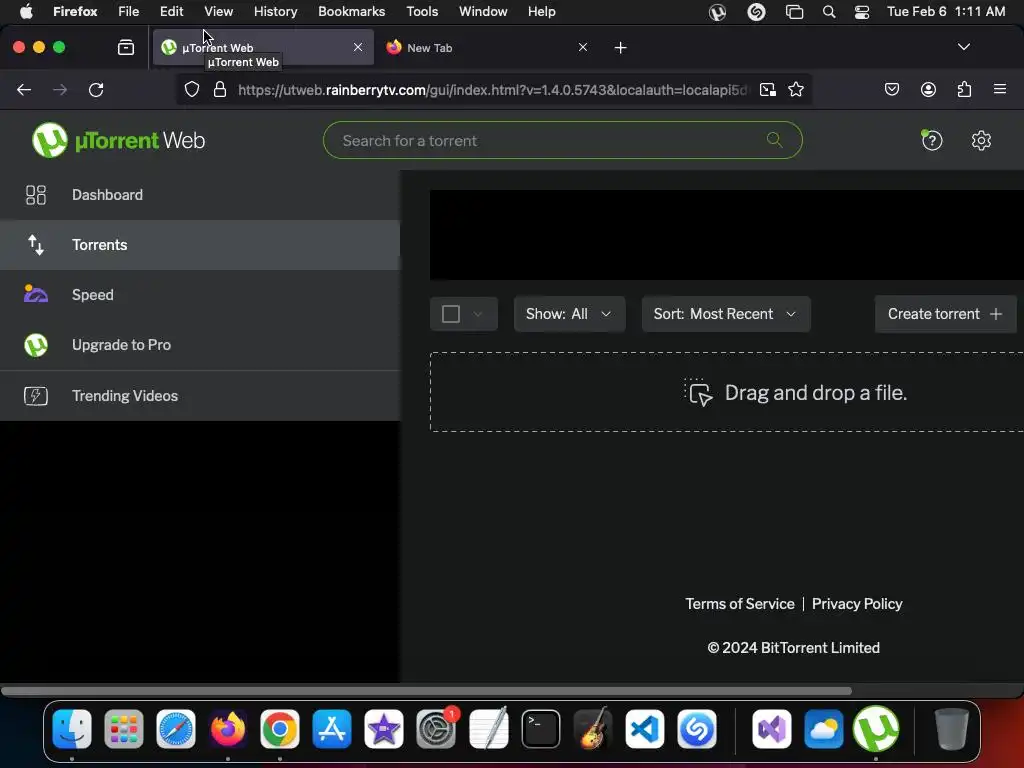The height and width of the screenshot is (768, 1024).
Task: Open the Firefox account icon
Action: (x=928, y=89)
